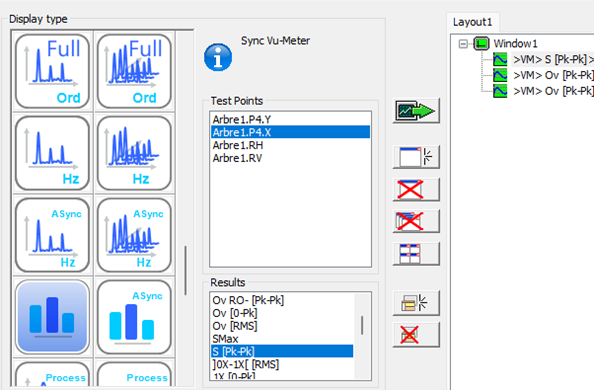The height and width of the screenshot is (390, 594).
Task: Select the first >VM> Ov [Pk-Pk] tree item
Action: pos(553,75)
